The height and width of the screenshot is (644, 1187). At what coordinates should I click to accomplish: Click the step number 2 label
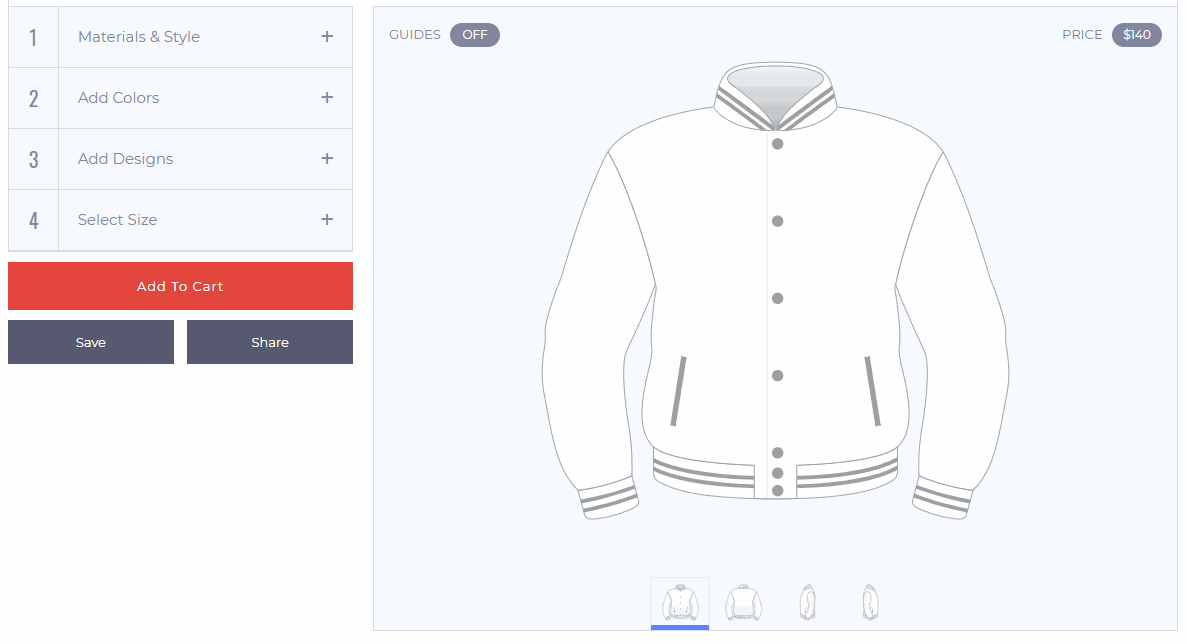coord(33,98)
